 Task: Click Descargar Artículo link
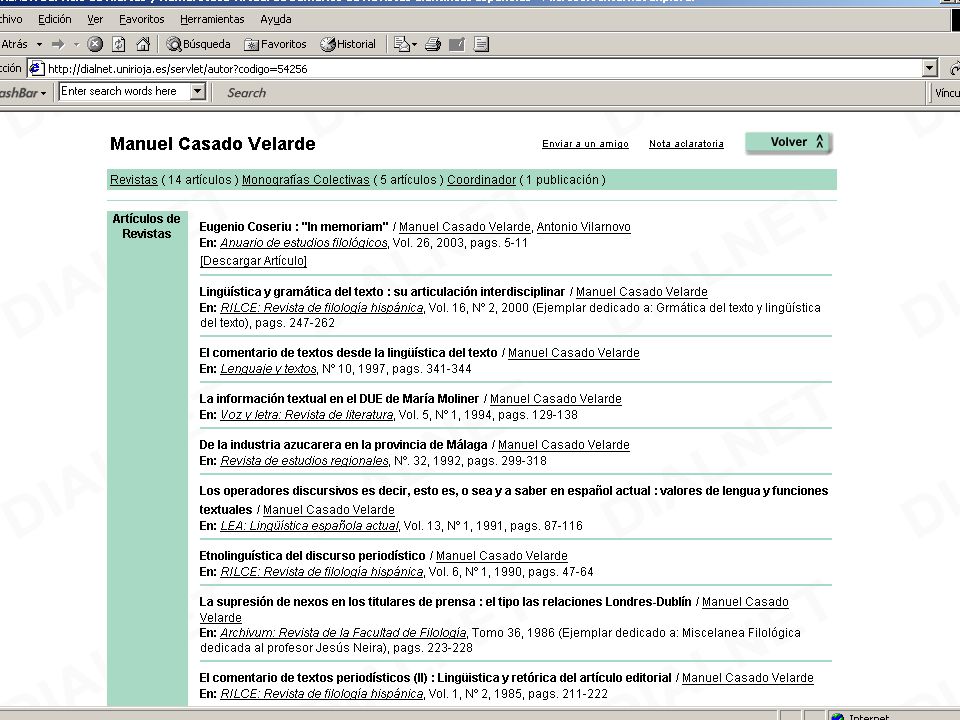pos(253,261)
